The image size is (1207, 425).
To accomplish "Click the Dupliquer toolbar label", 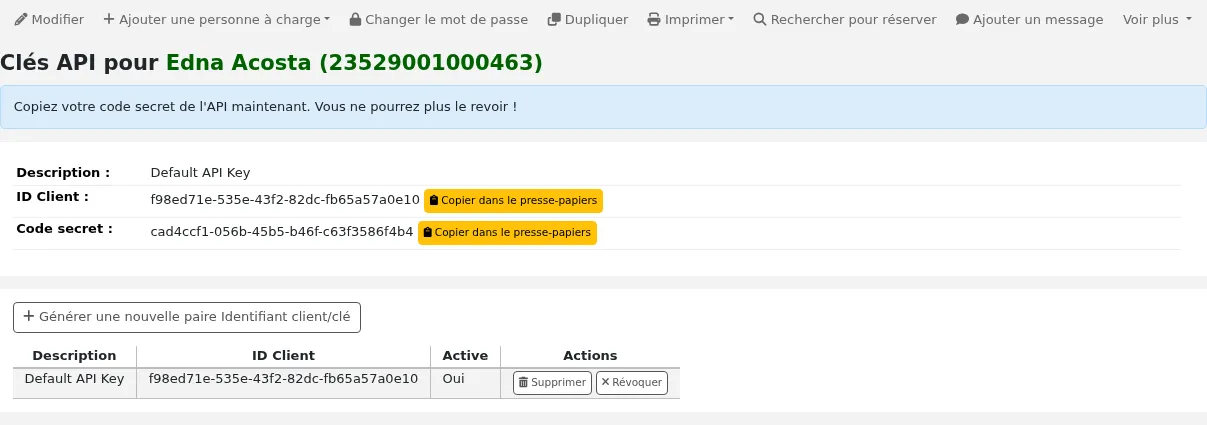I will tap(596, 19).
